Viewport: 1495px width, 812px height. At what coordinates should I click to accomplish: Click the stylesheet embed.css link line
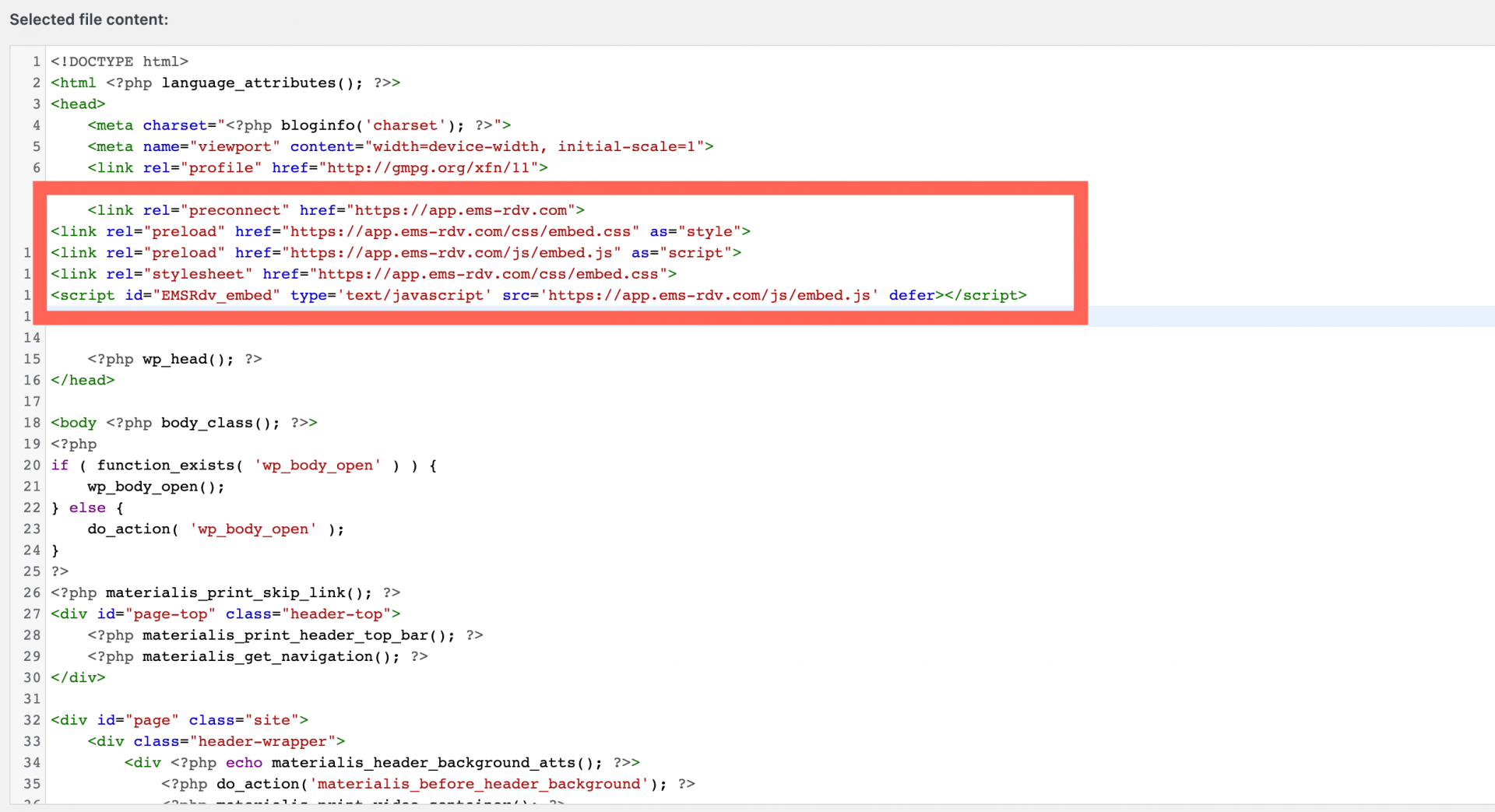pos(364,274)
